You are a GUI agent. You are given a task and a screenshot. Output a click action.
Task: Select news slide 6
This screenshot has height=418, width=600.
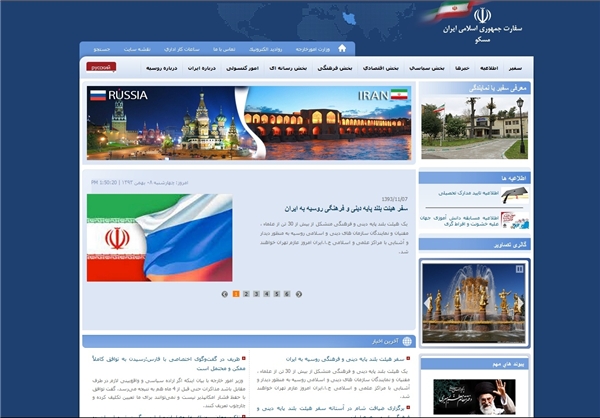pyautogui.click(x=287, y=294)
